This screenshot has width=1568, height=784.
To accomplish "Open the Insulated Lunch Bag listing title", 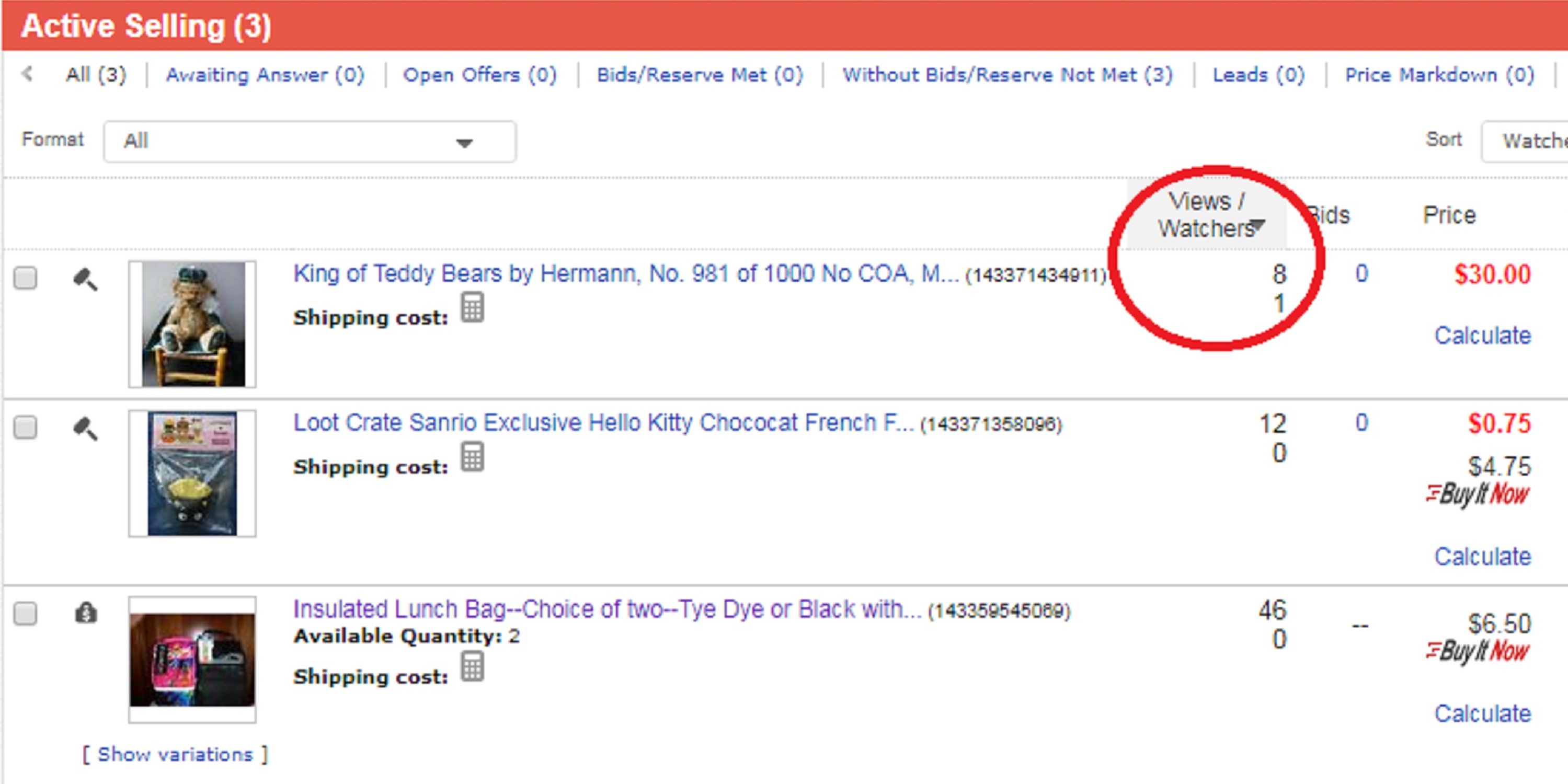I will tap(607, 609).
